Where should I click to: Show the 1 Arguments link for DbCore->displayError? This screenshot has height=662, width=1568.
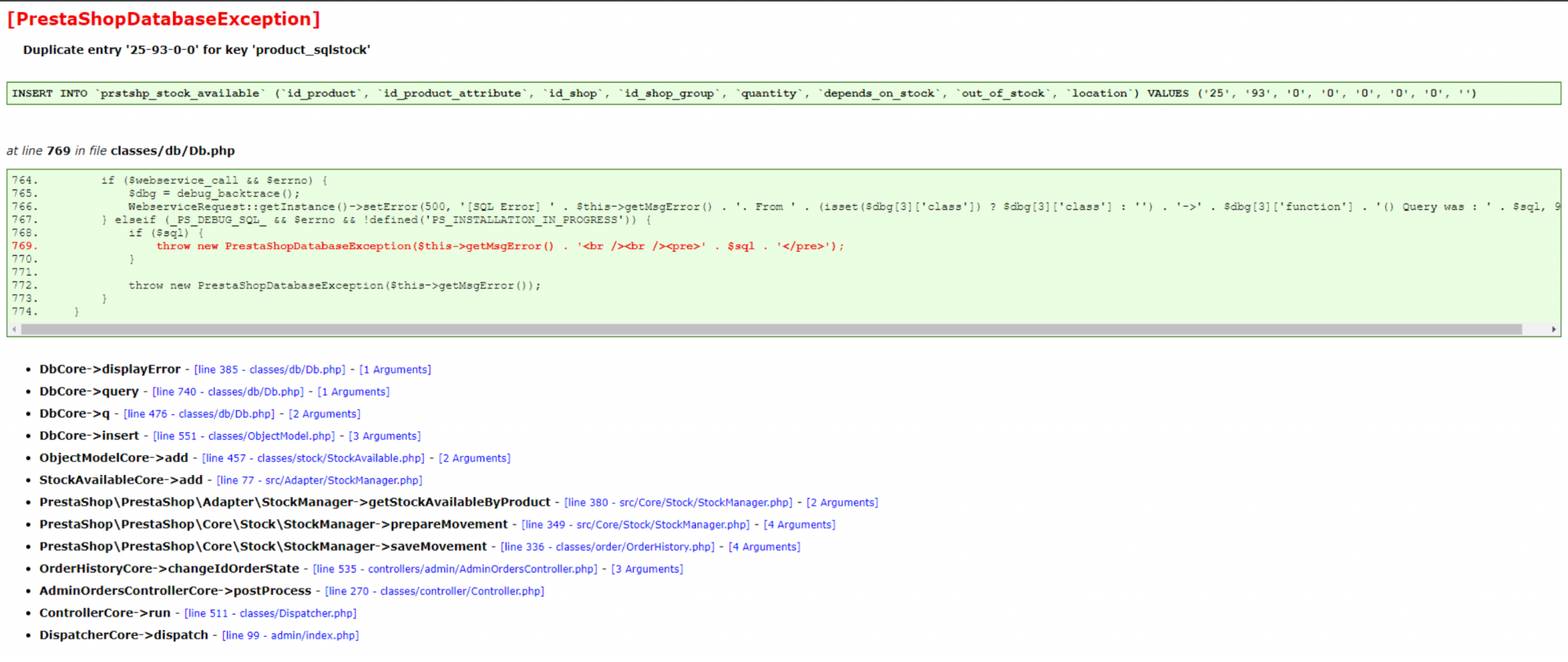tap(395, 370)
